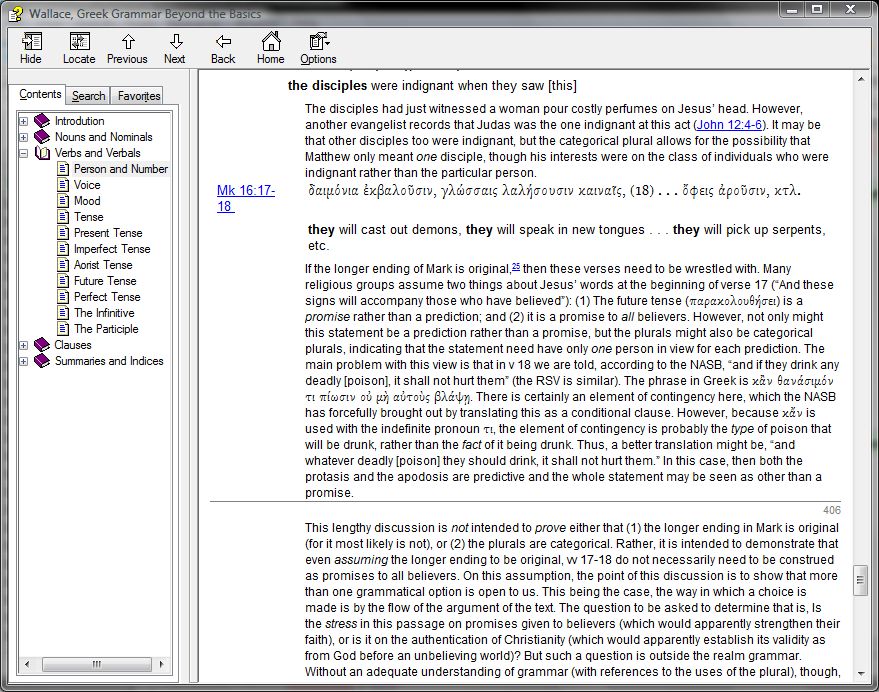This screenshot has height=692, width=879.
Task: Open the Options toolbar menu
Action: click(318, 47)
